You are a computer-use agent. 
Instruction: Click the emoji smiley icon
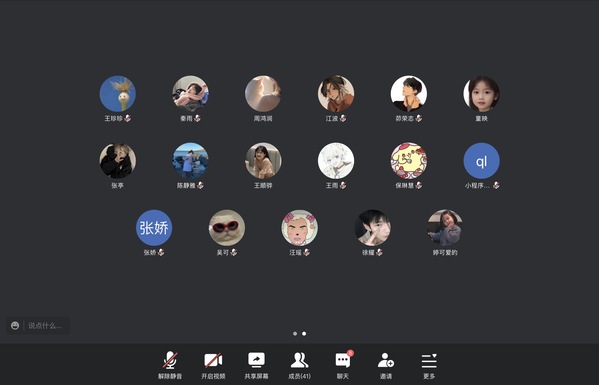click(x=15, y=325)
